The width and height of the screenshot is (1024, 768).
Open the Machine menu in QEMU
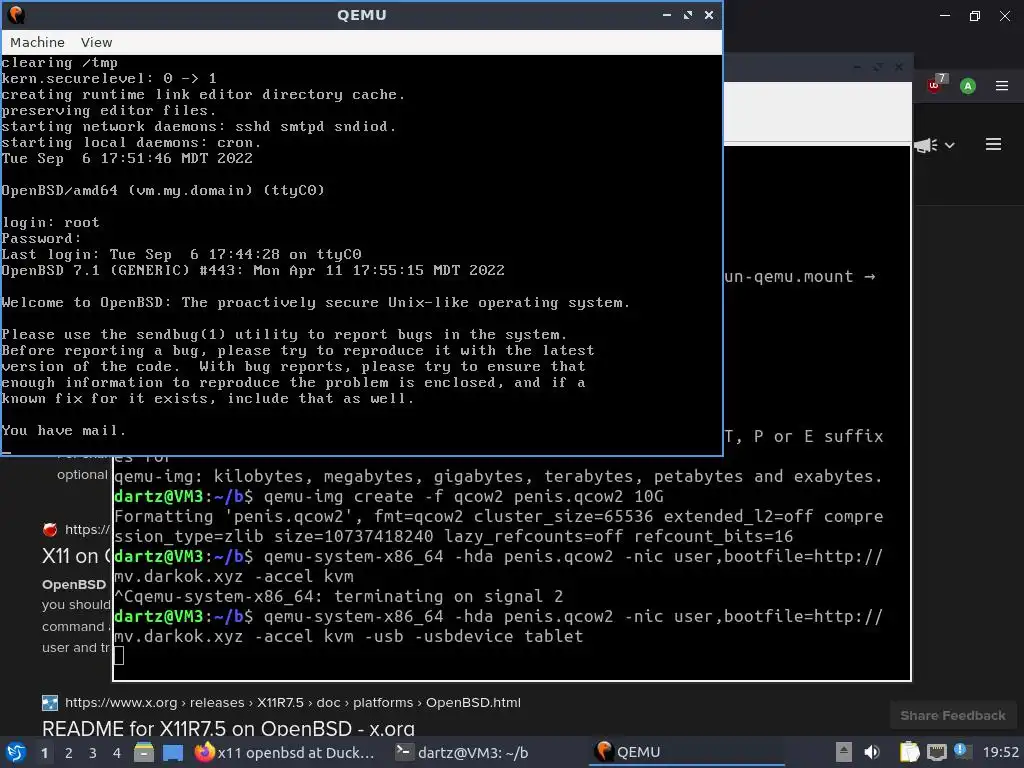click(x=37, y=42)
